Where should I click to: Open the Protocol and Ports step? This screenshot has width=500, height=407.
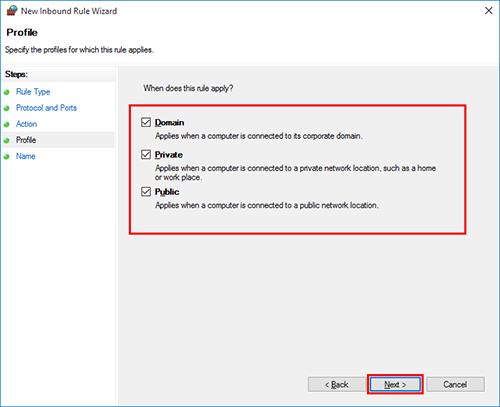[46, 108]
